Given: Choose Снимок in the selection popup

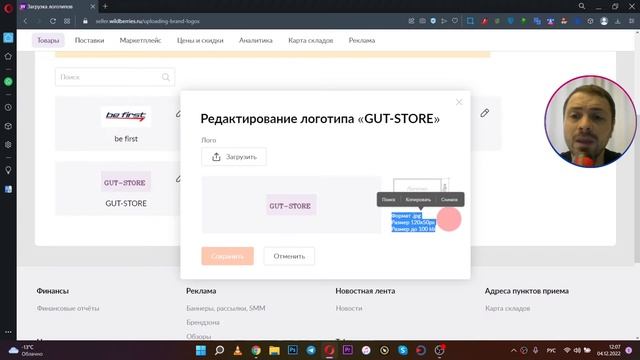Looking at the screenshot, I should point(449,200).
